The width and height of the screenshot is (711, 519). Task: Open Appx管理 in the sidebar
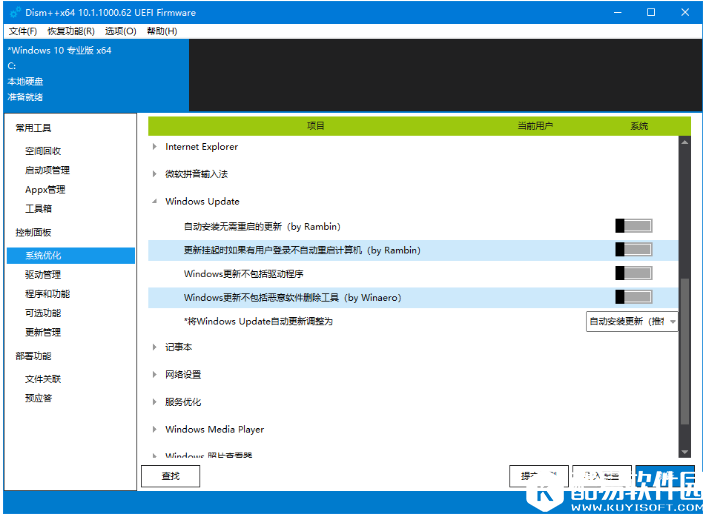[45, 190]
